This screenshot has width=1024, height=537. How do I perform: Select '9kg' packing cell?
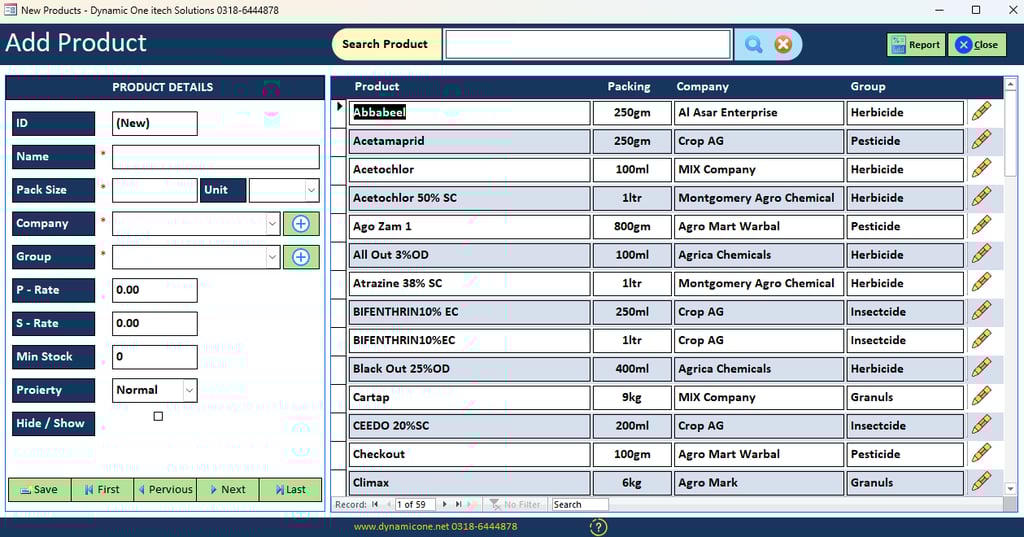click(632, 397)
